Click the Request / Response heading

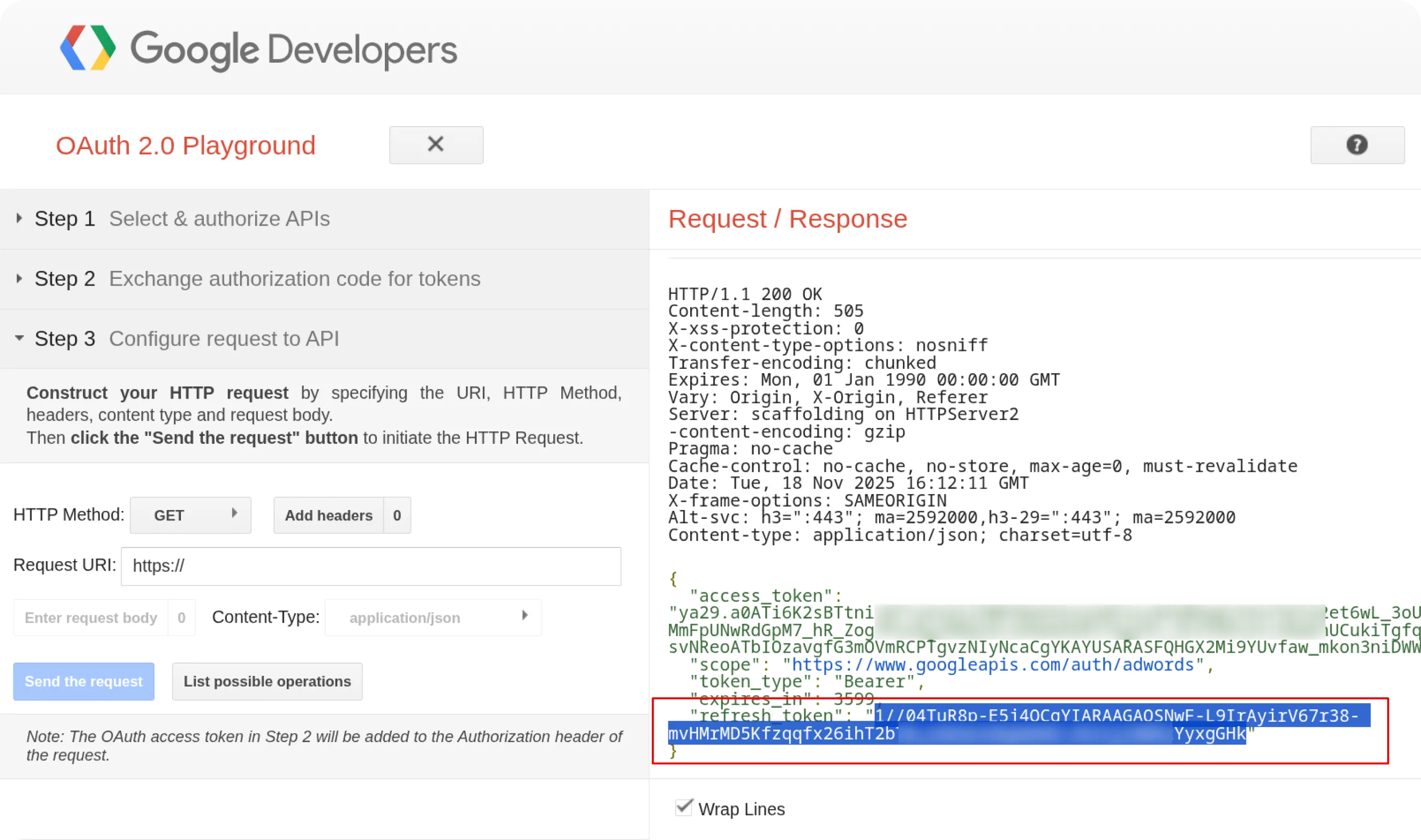click(788, 219)
